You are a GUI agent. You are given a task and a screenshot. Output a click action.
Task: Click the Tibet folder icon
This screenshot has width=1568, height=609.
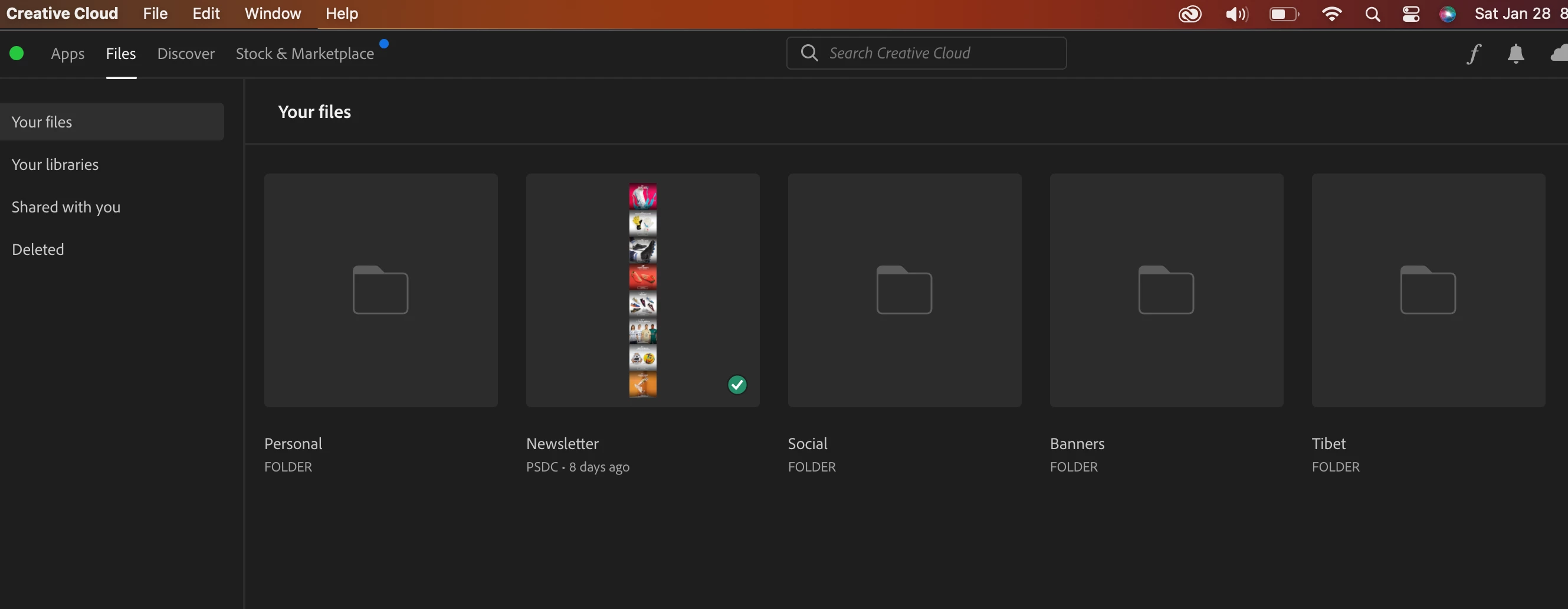coord(1428,290)
